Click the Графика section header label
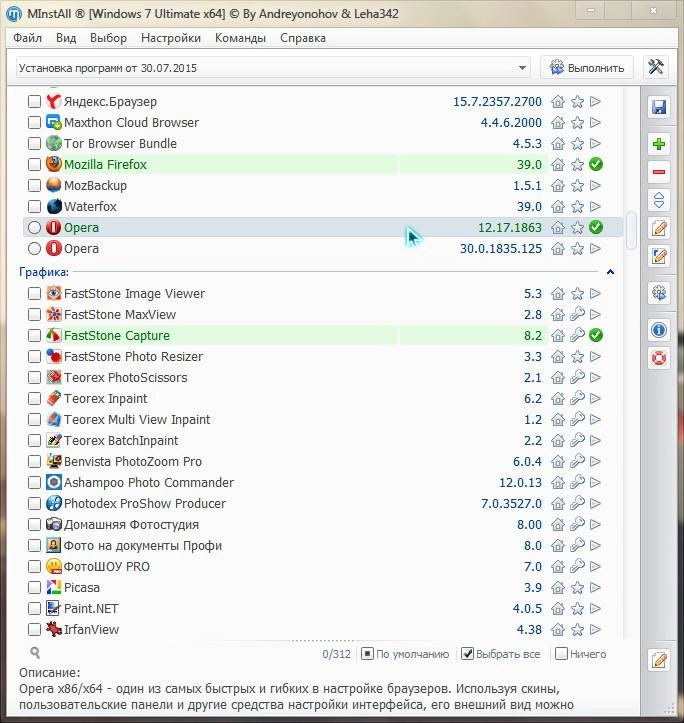 click(44, 272)
